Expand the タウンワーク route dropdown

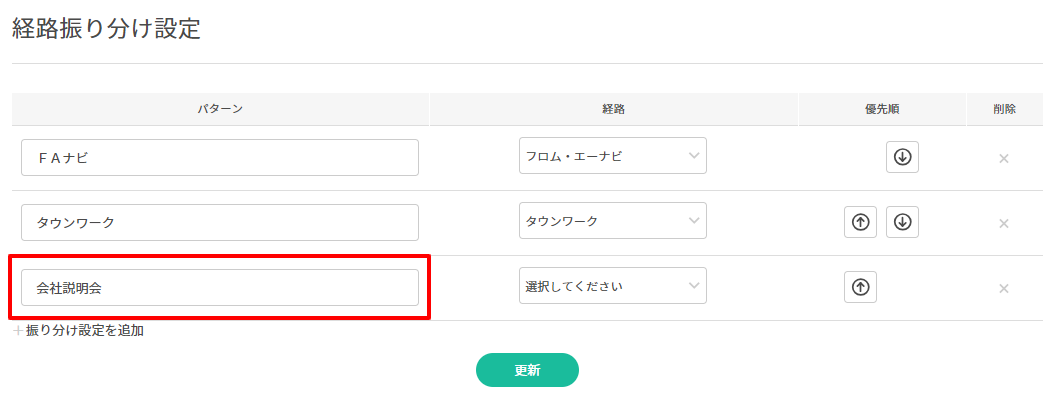pyautogui.click(x=612, y=221)
